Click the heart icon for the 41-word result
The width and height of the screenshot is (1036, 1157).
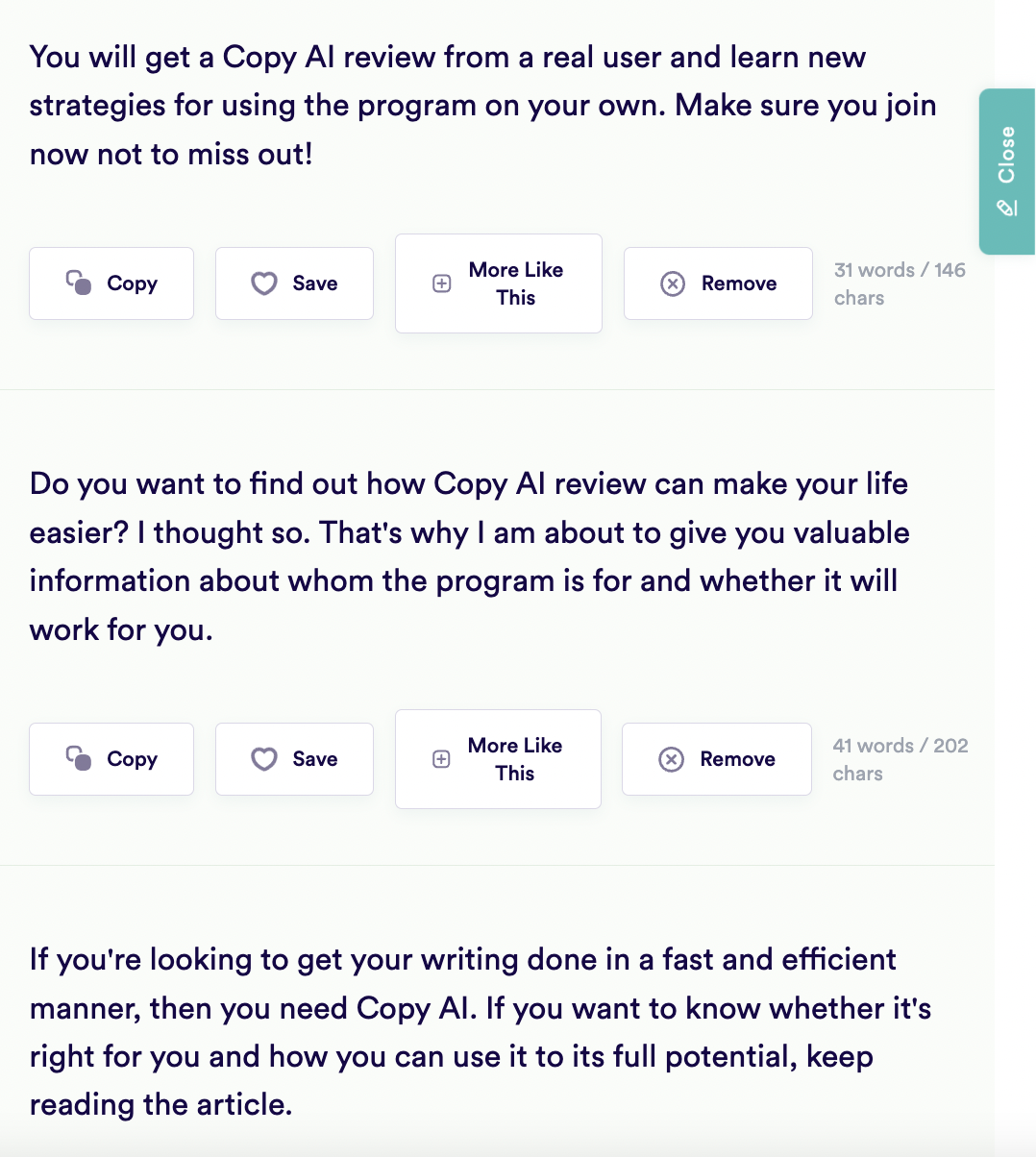point(264,759)
